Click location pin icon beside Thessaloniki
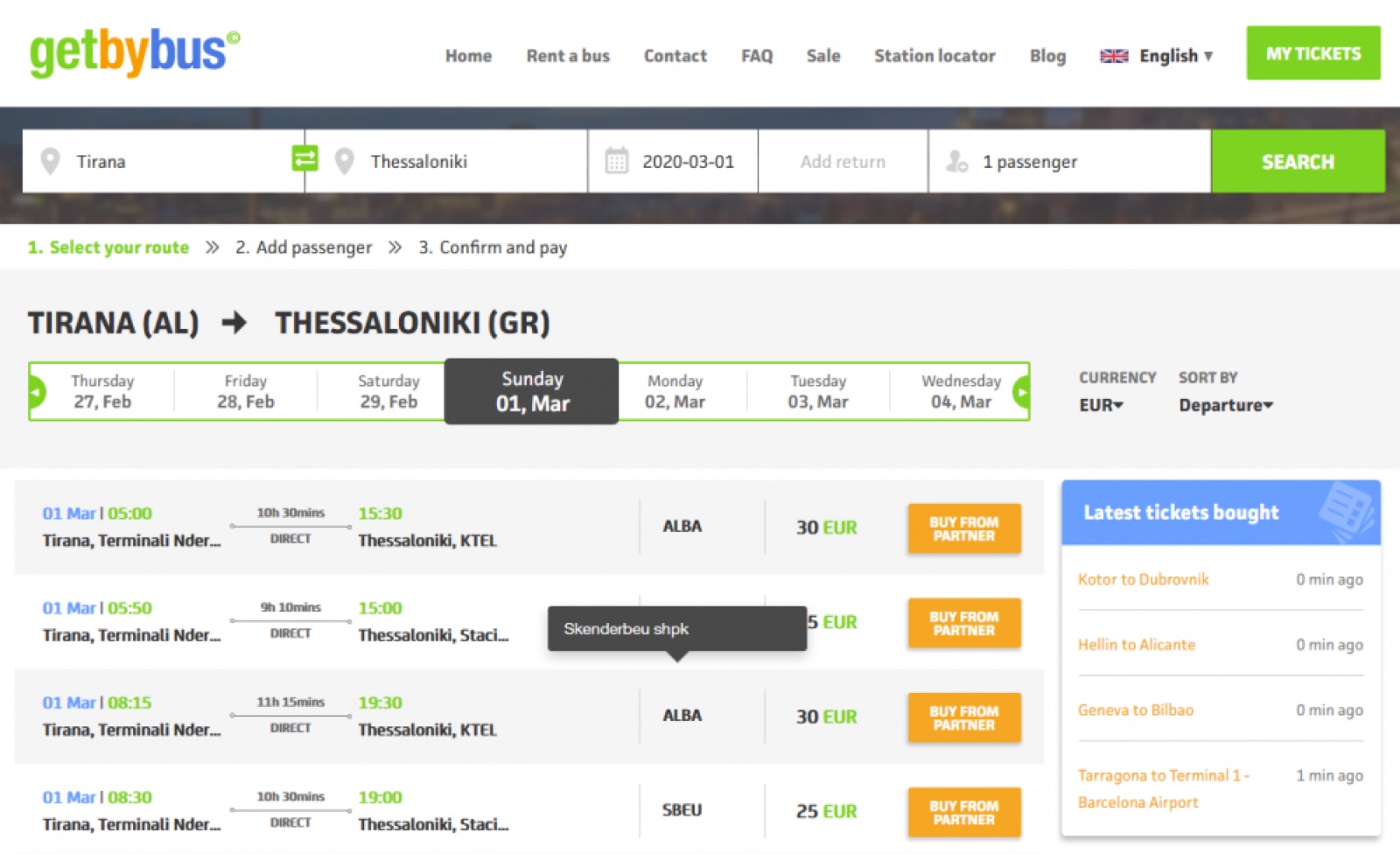The height and width of the screenshot is (854, 1400). pos(345,161)
